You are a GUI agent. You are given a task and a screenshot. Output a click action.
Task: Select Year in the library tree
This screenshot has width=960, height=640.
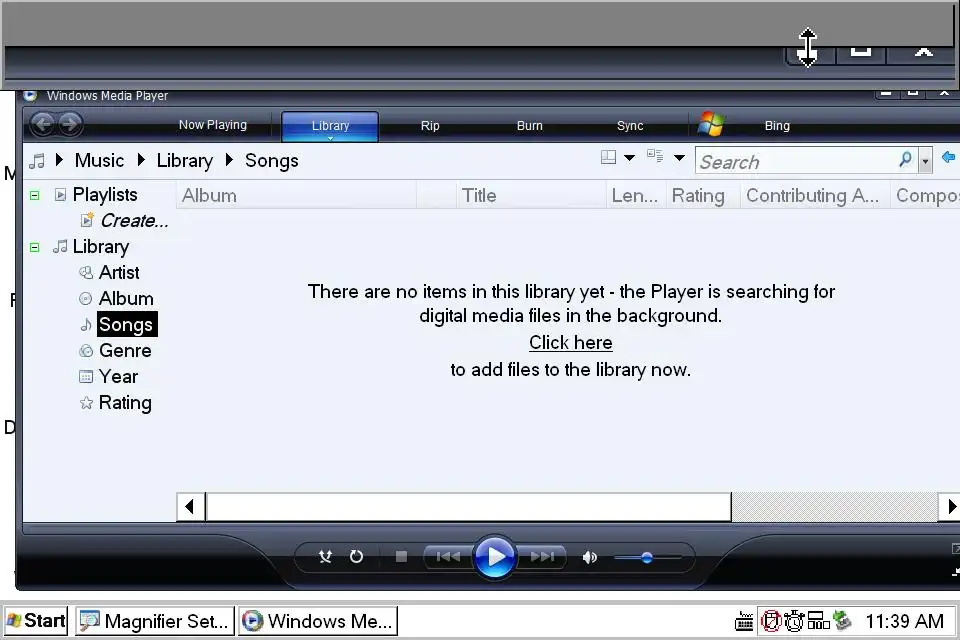tap(118, 377)
